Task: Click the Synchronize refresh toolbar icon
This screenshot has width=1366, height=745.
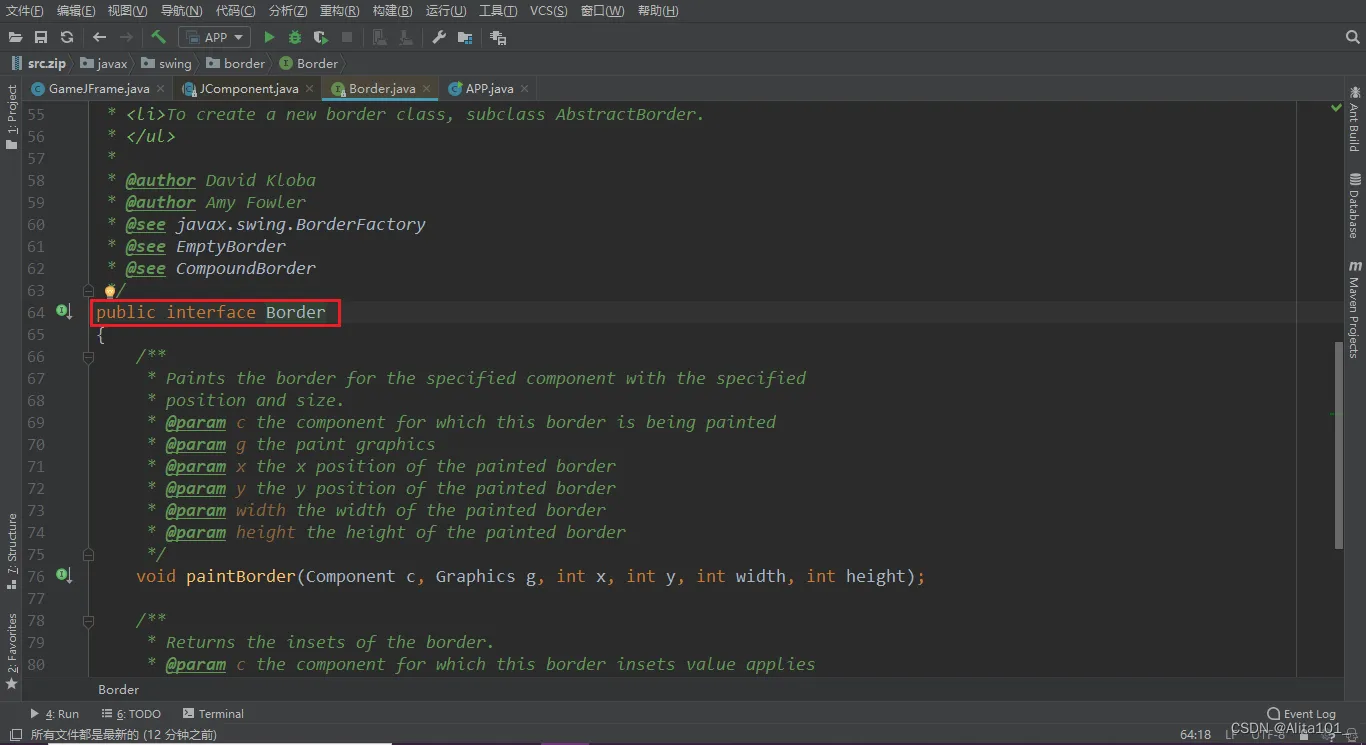Action: tap(67, 37)
